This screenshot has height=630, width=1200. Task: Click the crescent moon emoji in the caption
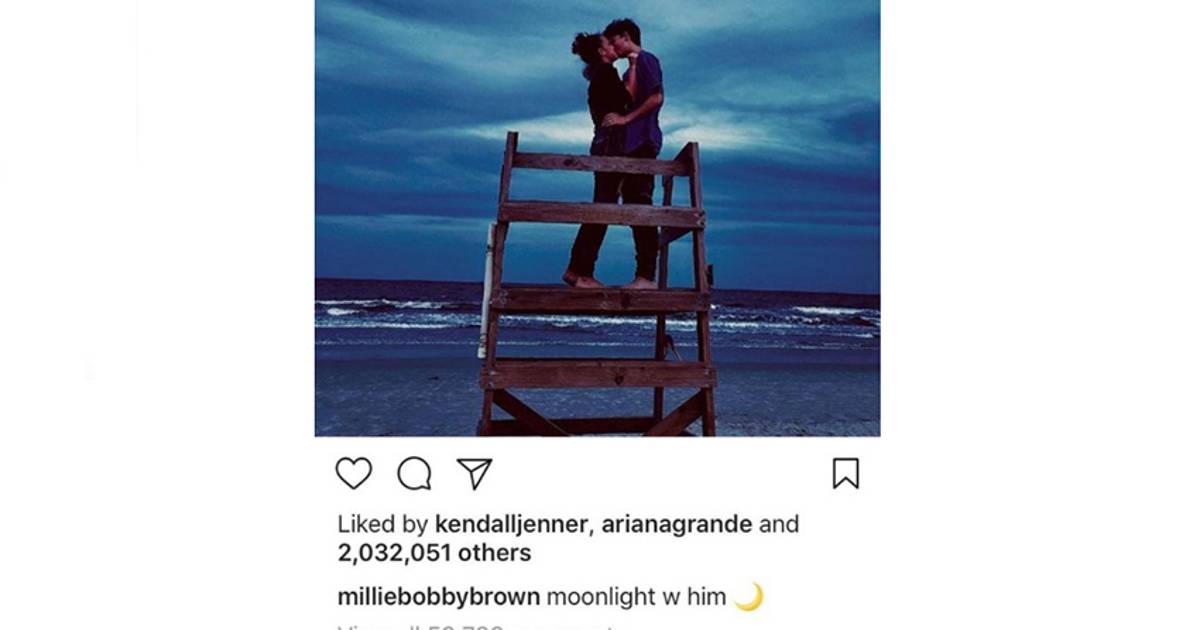[748, 597]
